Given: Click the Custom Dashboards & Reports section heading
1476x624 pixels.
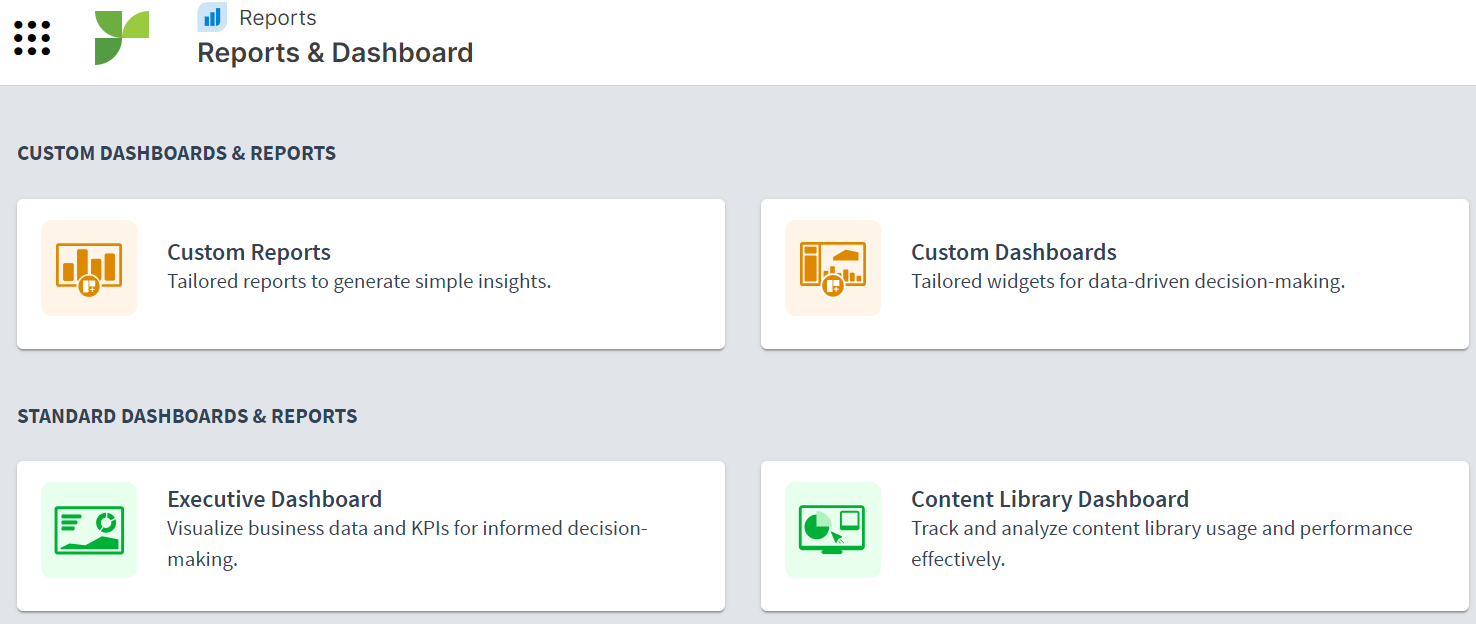Looking at the screenshot, I should point(177,154).
